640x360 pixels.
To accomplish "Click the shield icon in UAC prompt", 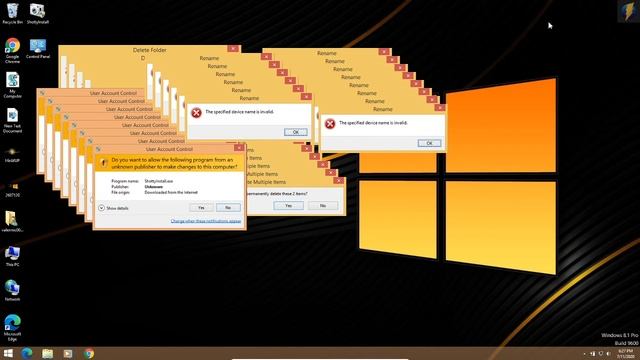I will (x=104, y=163).
